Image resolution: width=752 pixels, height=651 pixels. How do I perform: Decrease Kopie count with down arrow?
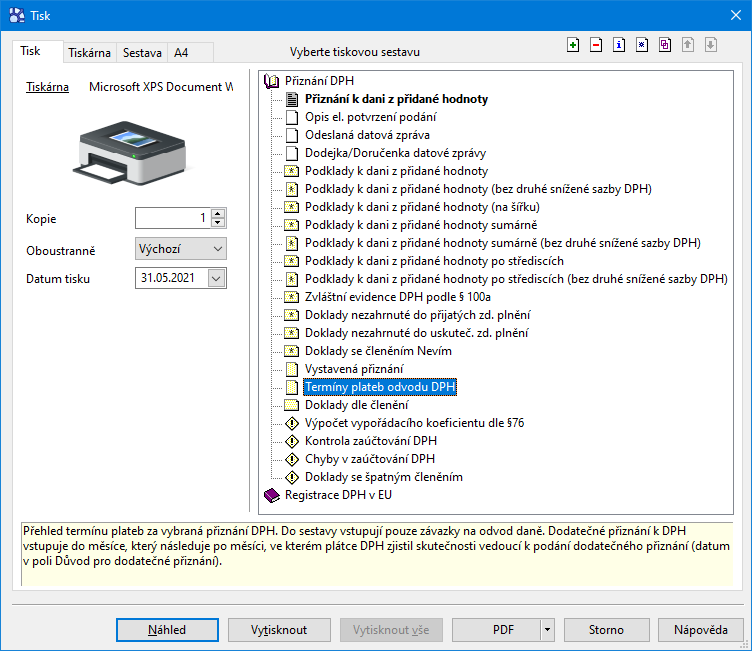218,223
